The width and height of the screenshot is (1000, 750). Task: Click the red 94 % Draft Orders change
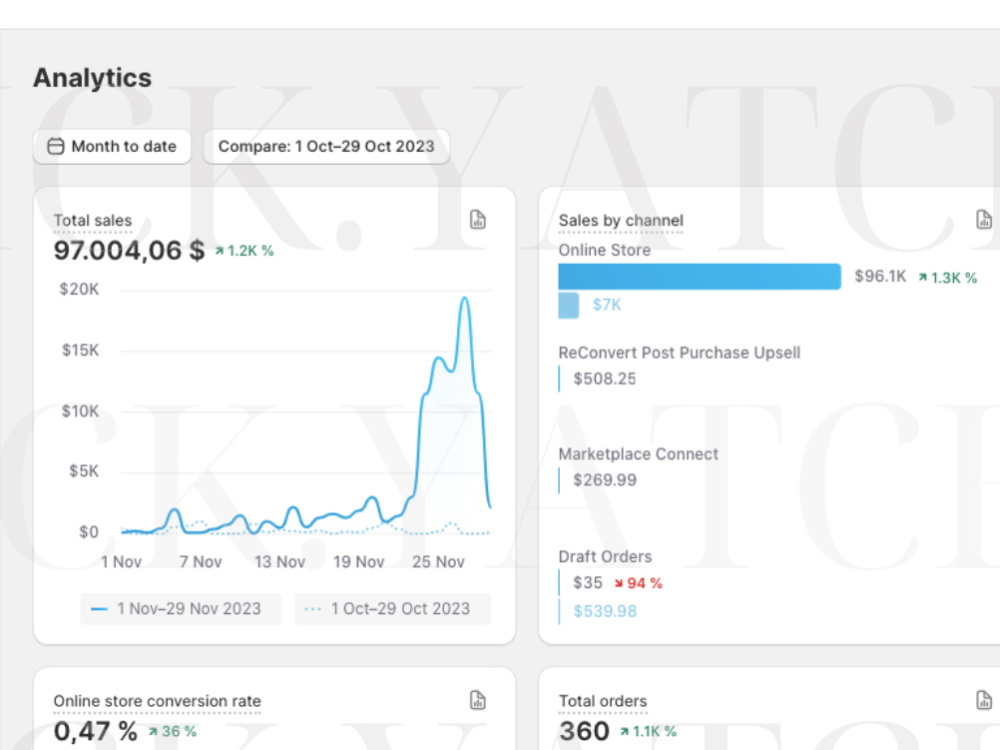(638, 583)
